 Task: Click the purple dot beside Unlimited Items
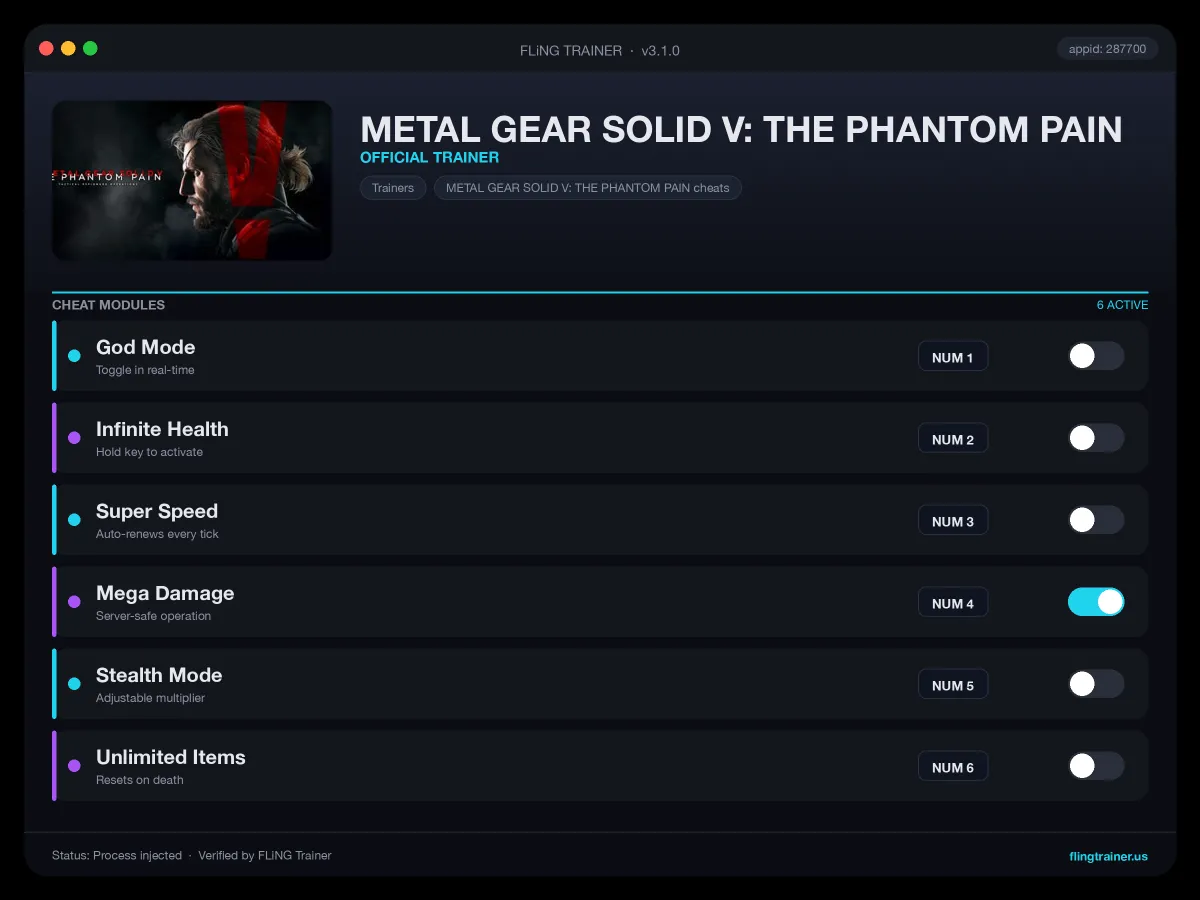(x=74, y=766)
